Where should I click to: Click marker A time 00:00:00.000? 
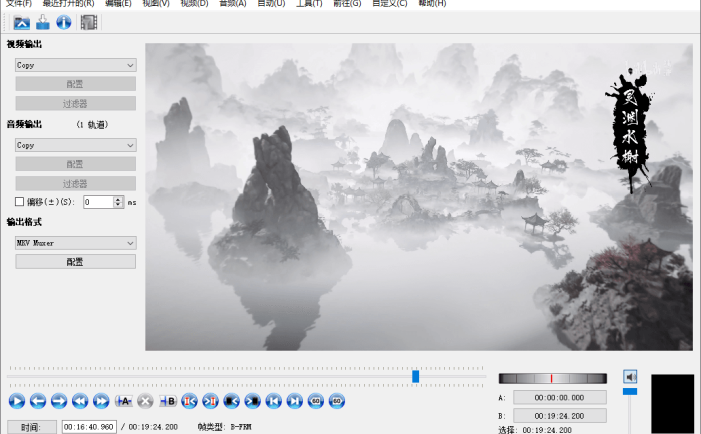(559, 397)
